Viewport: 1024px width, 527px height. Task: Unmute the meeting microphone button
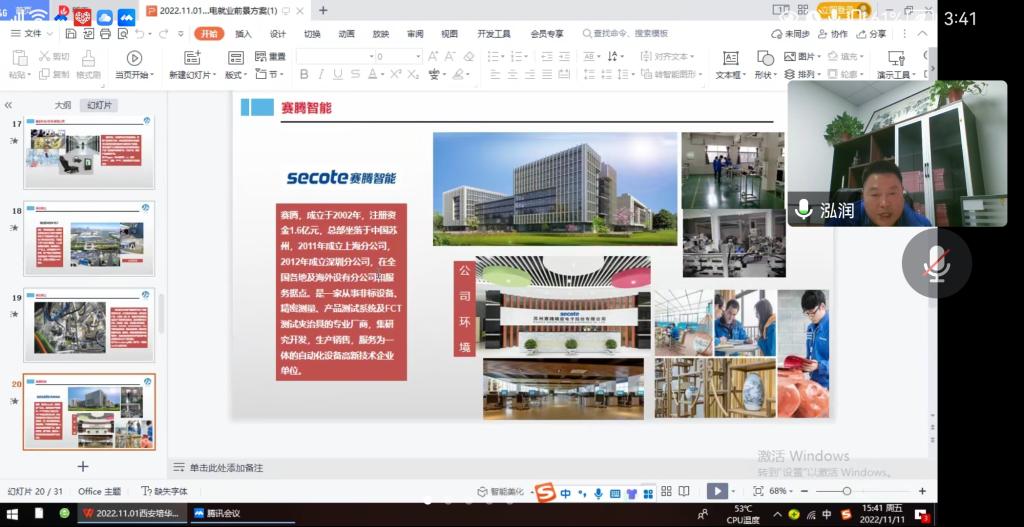pos(936,263)
